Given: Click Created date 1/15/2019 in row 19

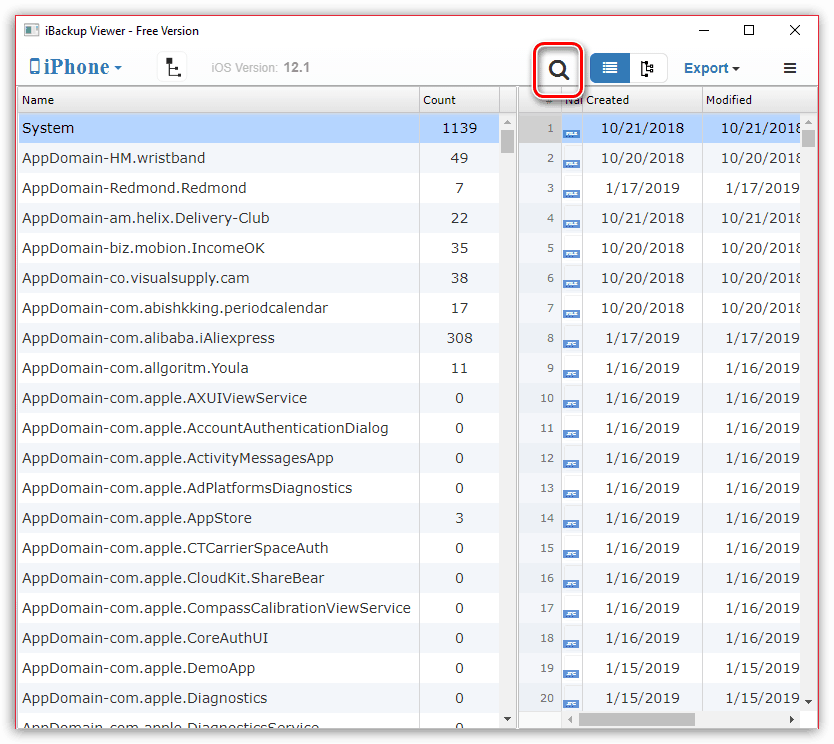Looking at the screenshot, I should click(x=643, y=668).
